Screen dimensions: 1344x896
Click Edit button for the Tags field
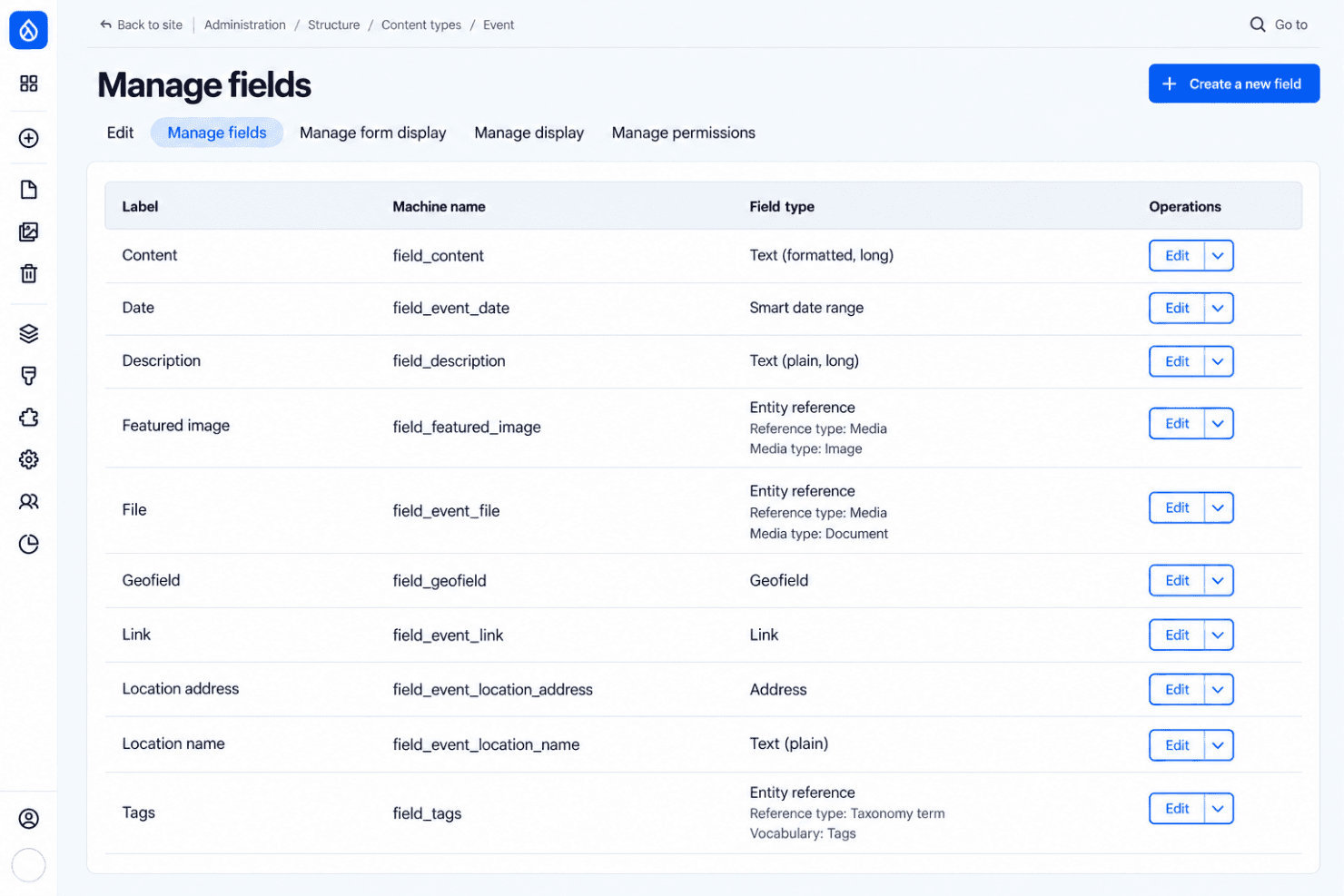(1177, 809)
